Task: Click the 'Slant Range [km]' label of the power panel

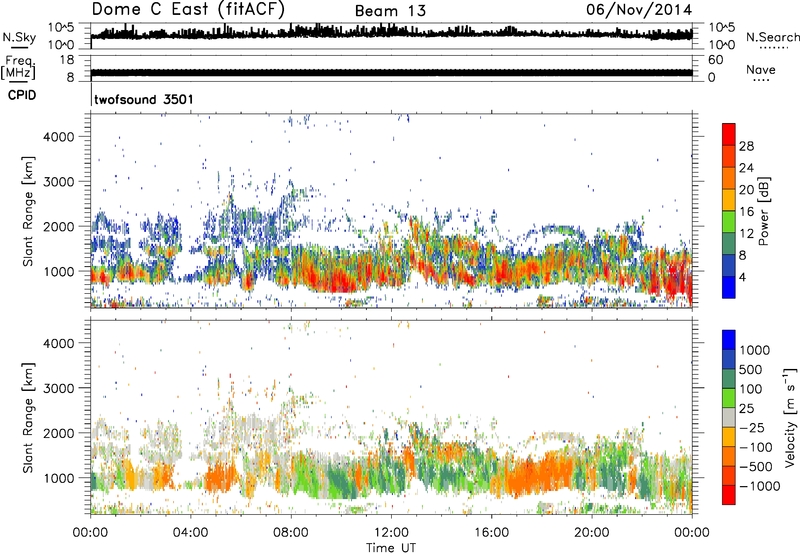Action: (x=28, y=211)
